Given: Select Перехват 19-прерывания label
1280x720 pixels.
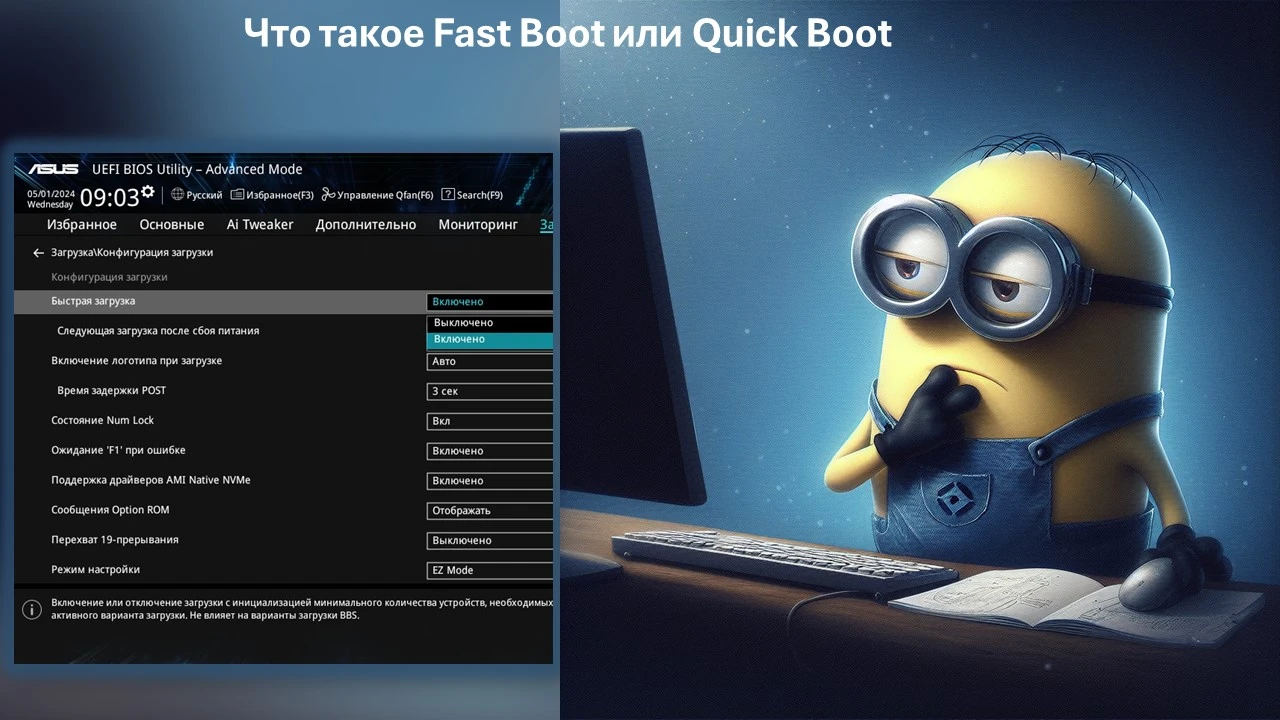Looking at the screenshot, I should (114, 540).
